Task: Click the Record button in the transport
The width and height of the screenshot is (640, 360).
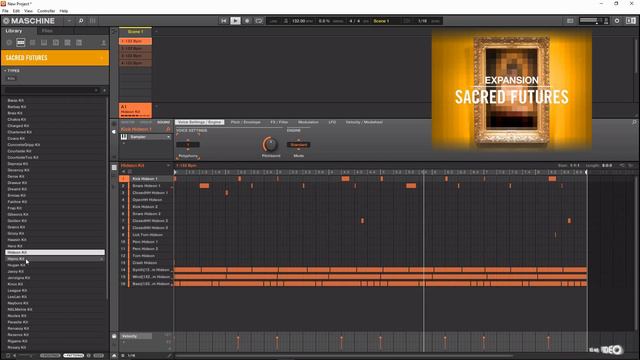Action: tap(247, 21)
